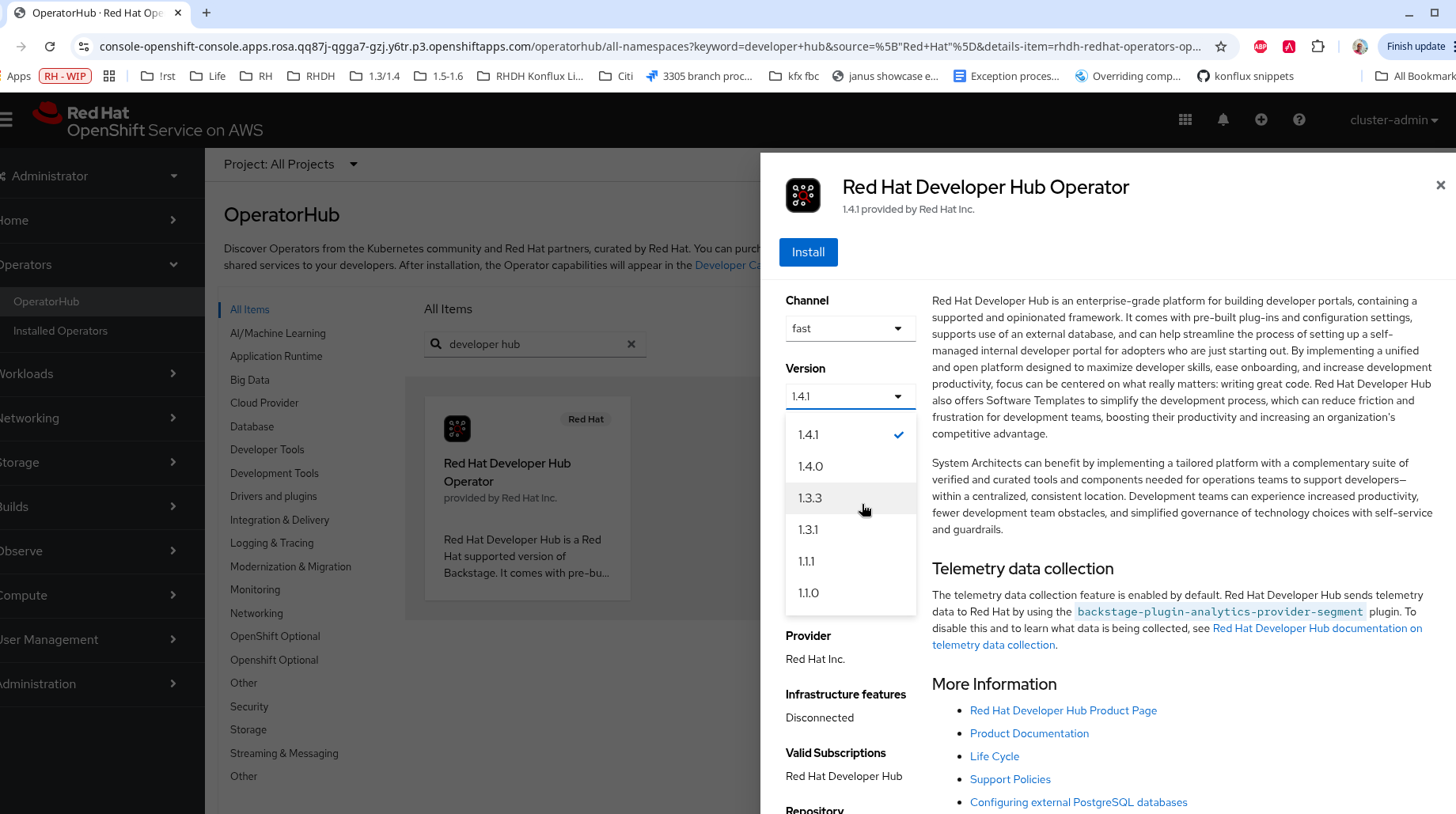This screenshot has height=814, width=1456.
Task: Select version 1.3.3 from the list
Action: [x=851, y=498]
